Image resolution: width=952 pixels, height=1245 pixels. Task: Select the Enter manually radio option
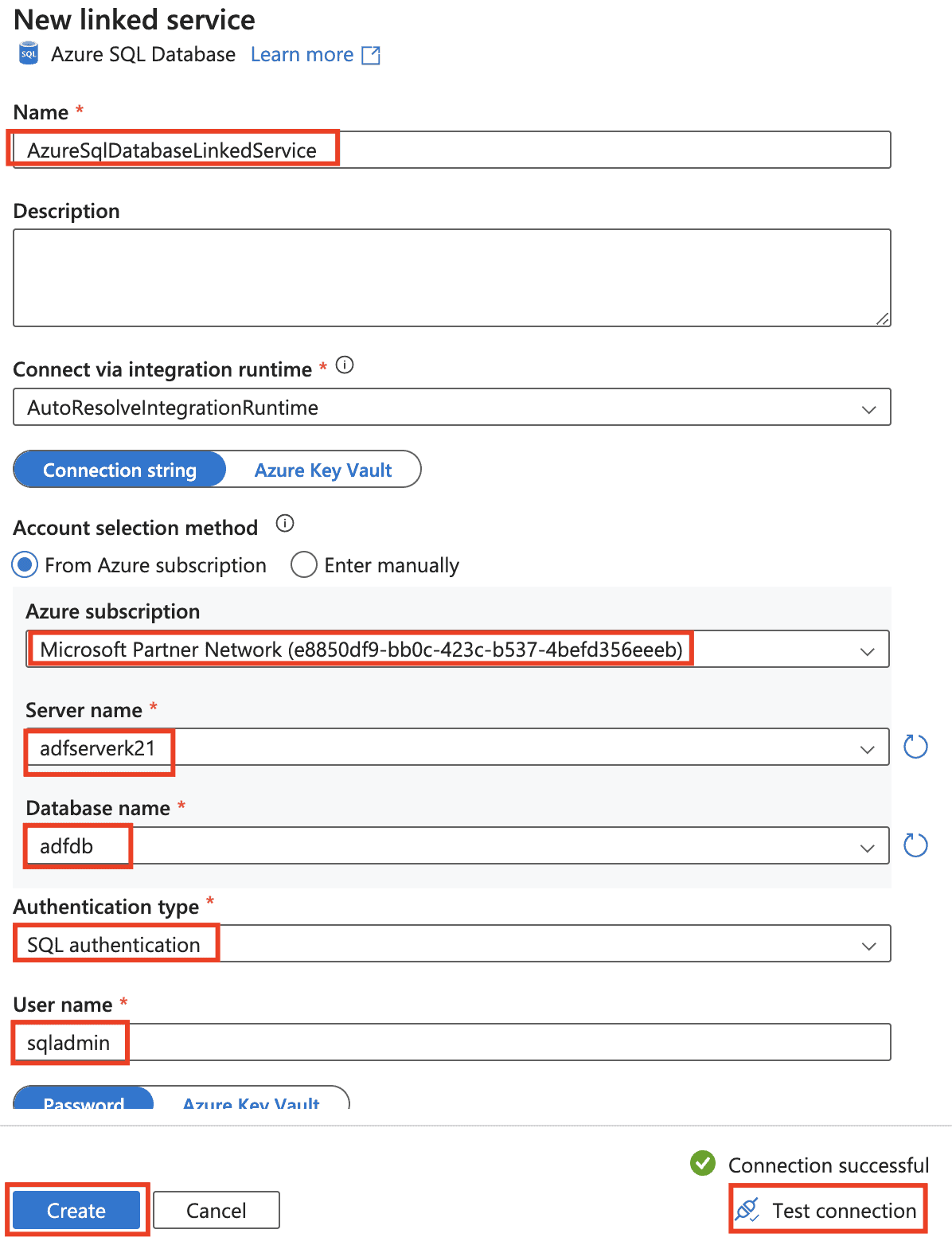304,565
